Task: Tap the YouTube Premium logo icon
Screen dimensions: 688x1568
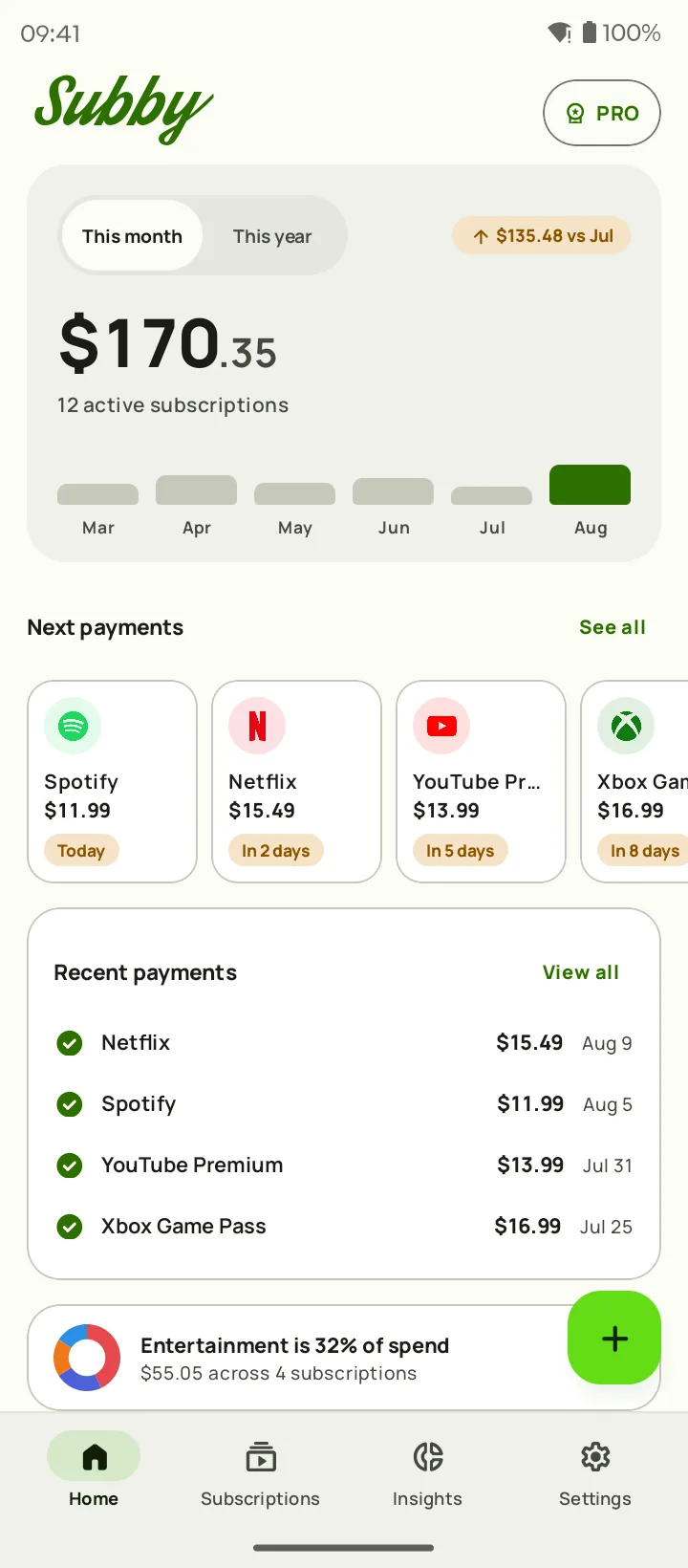Action: coord(441,726)
